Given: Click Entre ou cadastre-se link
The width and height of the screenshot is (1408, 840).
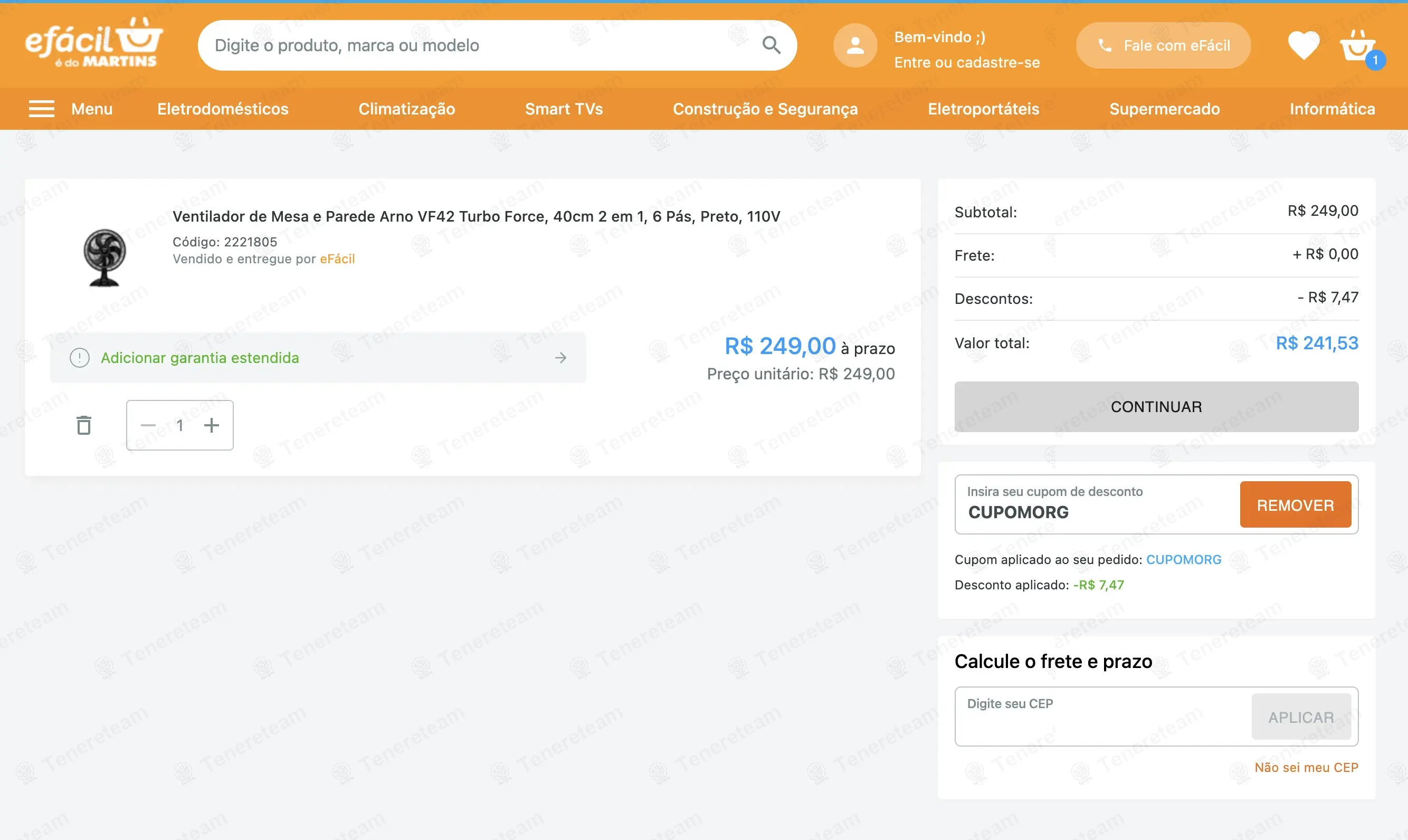Looking at the screenshot, I should tap(967, 62).
